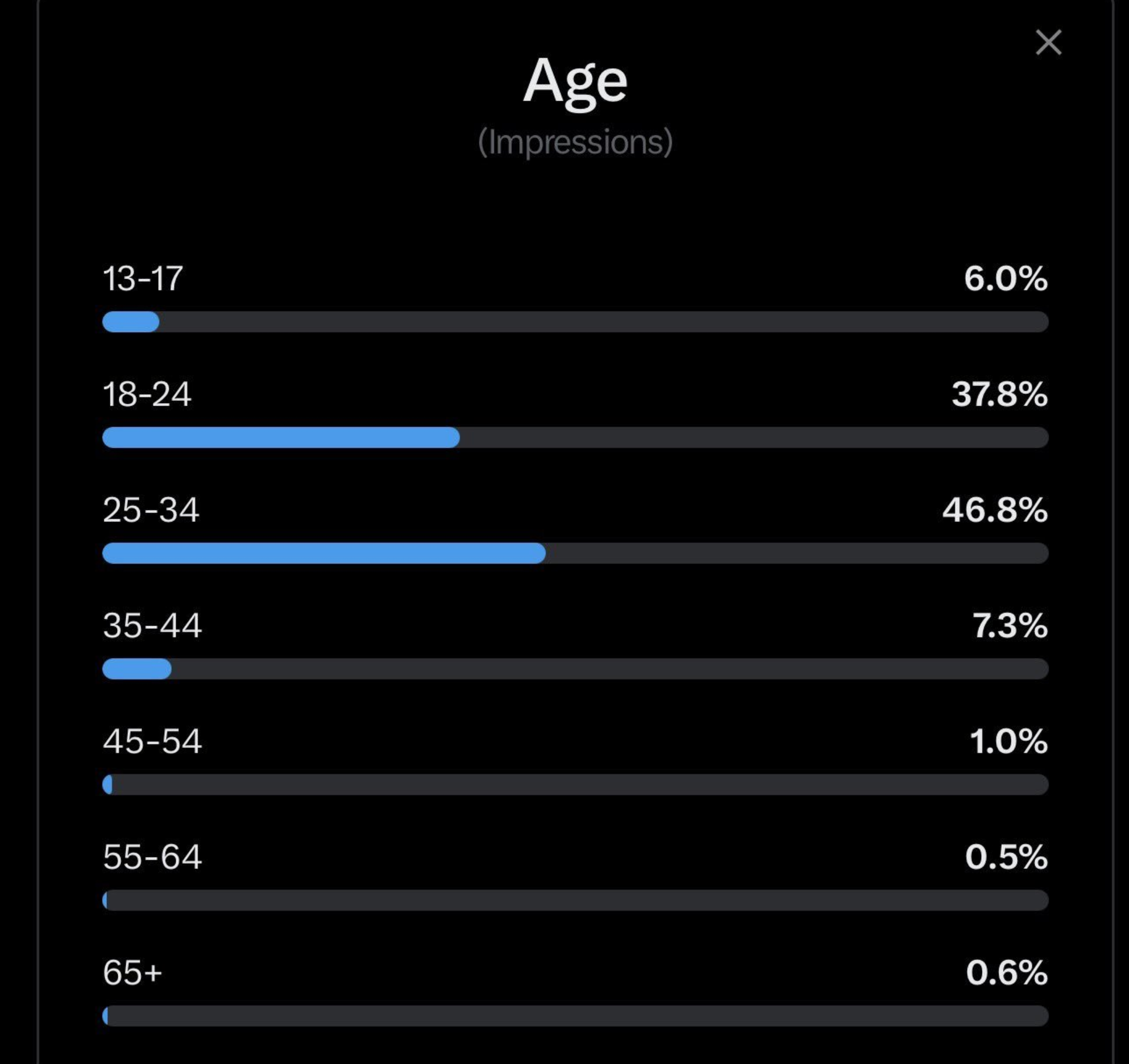
Task: Select the 45-54 age group label
Action: [x=152, y=742]
